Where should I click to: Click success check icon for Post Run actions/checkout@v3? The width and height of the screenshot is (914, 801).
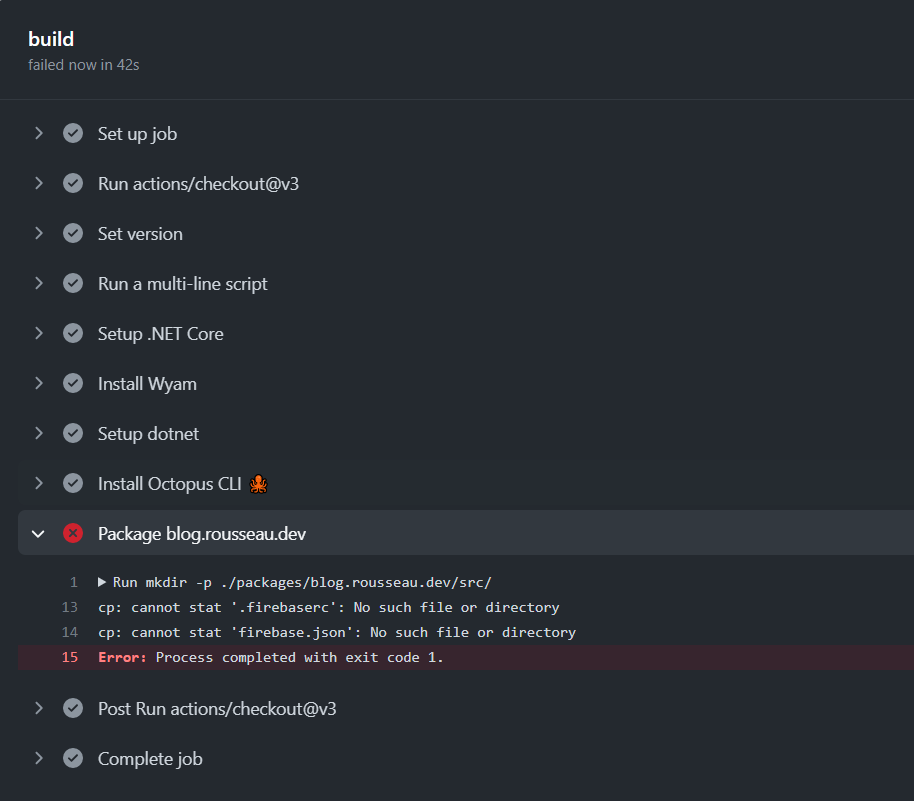coord(73,708)
